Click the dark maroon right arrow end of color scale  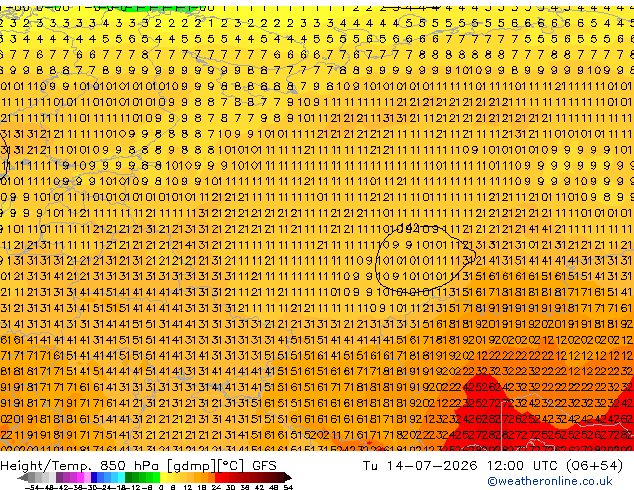(x=288, y=478)
